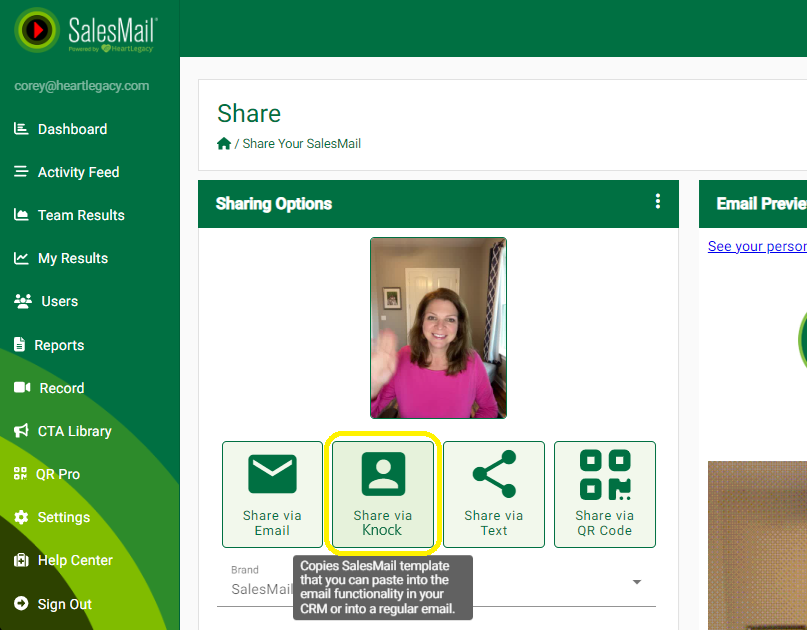Click the CTA Library megaphone icon
Image resolution: width=807 pixels, height=630 pixels.
(21, 431)
